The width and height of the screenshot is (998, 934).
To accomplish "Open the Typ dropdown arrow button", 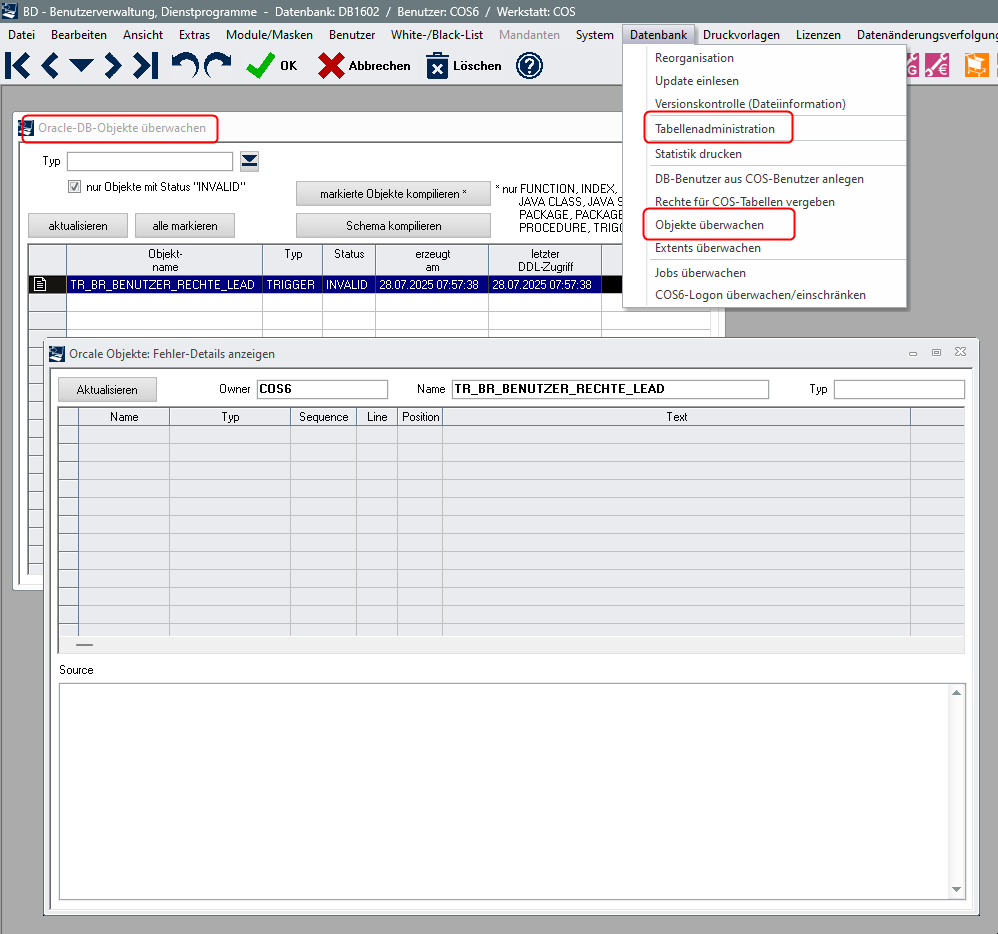I will pos(249,161).
